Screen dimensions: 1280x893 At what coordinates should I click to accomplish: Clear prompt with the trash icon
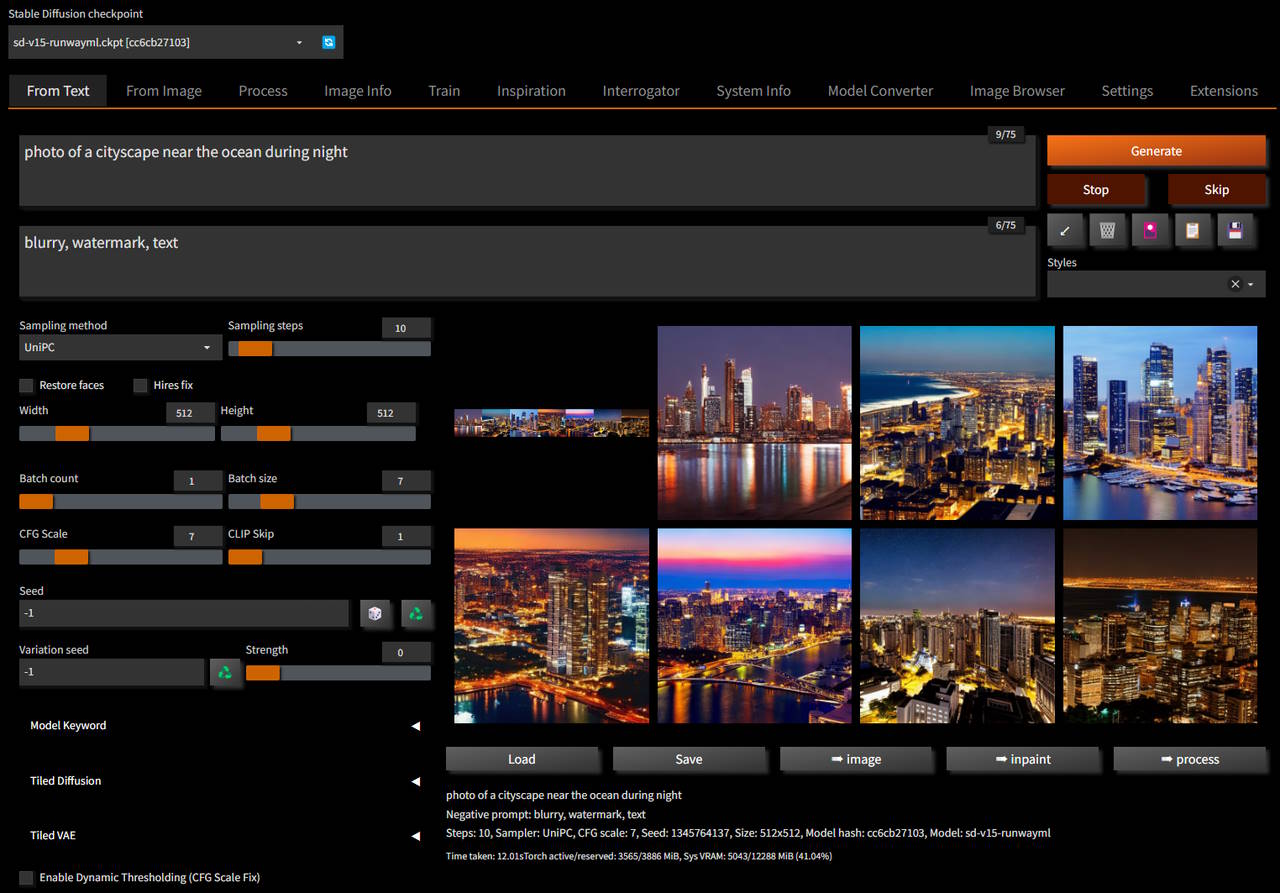[x=1107, y=231]
